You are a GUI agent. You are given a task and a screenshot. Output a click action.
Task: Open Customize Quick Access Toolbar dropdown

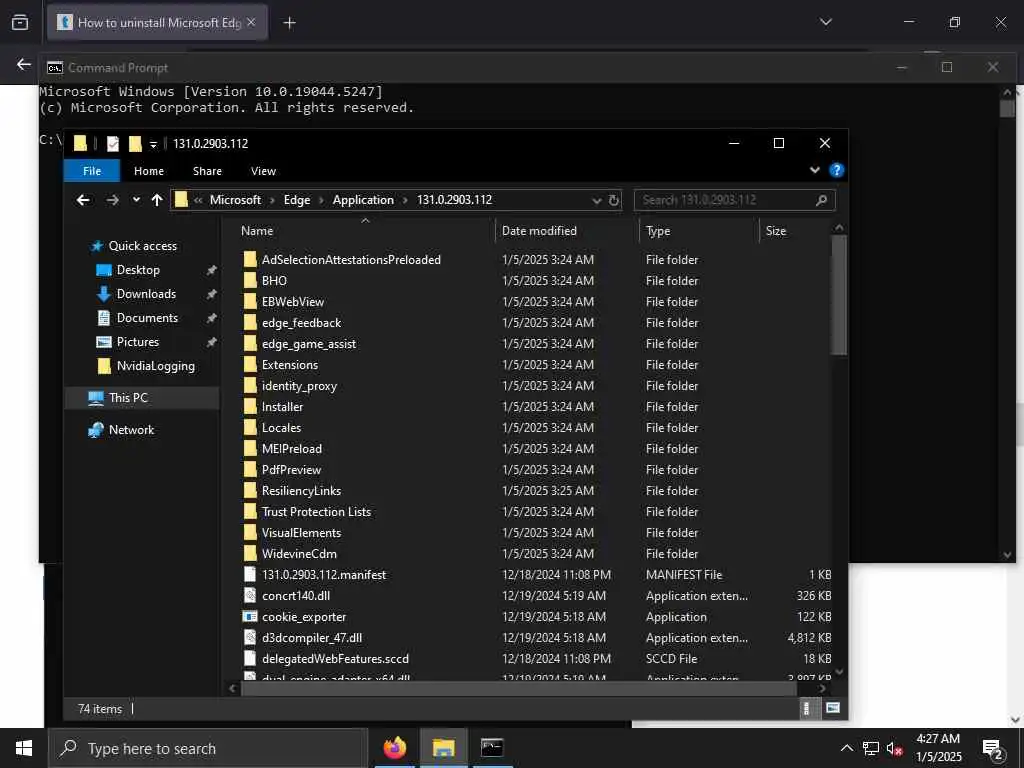tap(153, 144)
